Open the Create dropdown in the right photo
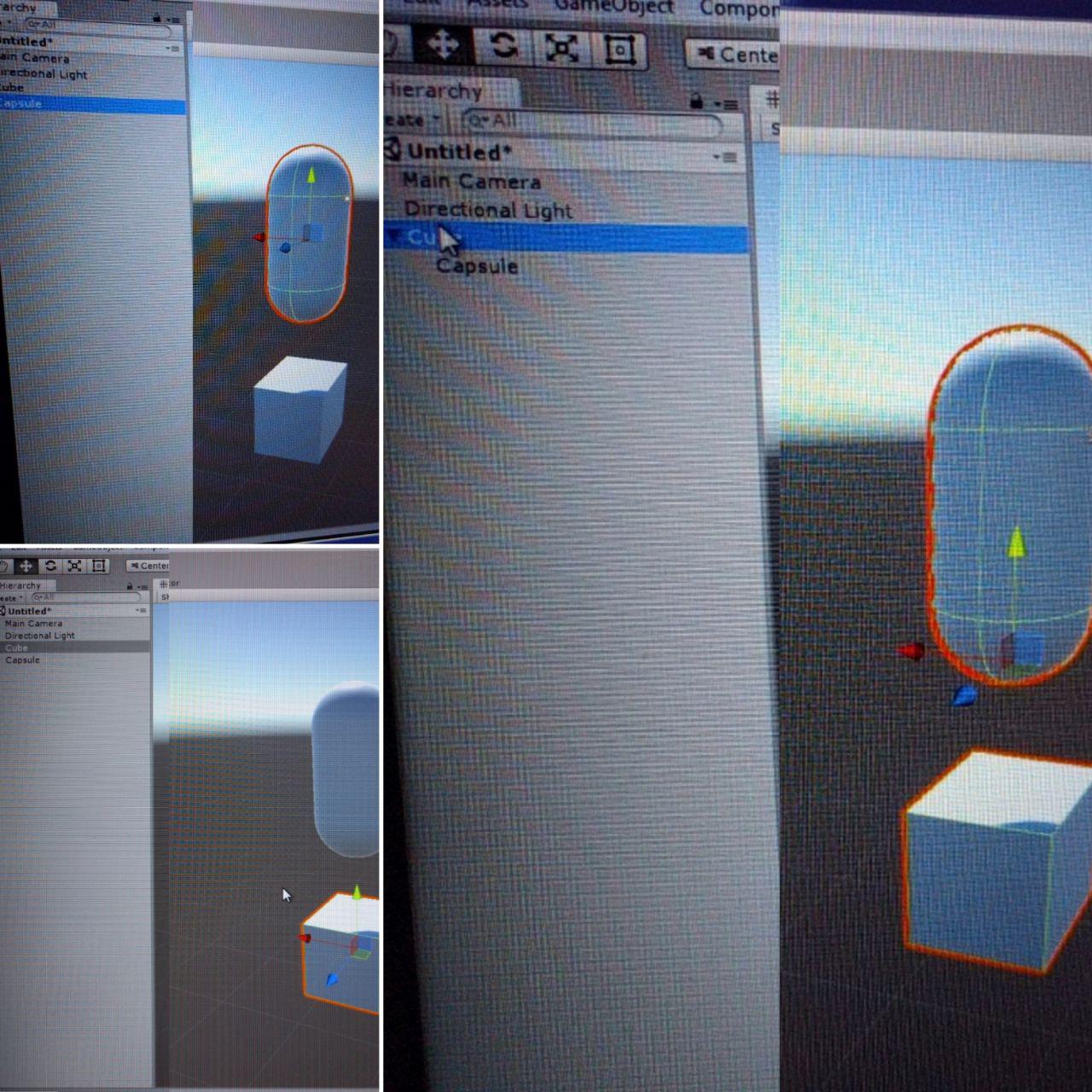The height and width of the screenshot is (1092, 1092). [413, 119]
